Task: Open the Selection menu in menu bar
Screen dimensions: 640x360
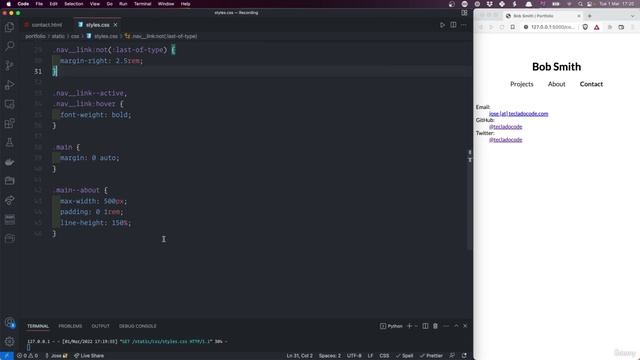Action: 73,4
